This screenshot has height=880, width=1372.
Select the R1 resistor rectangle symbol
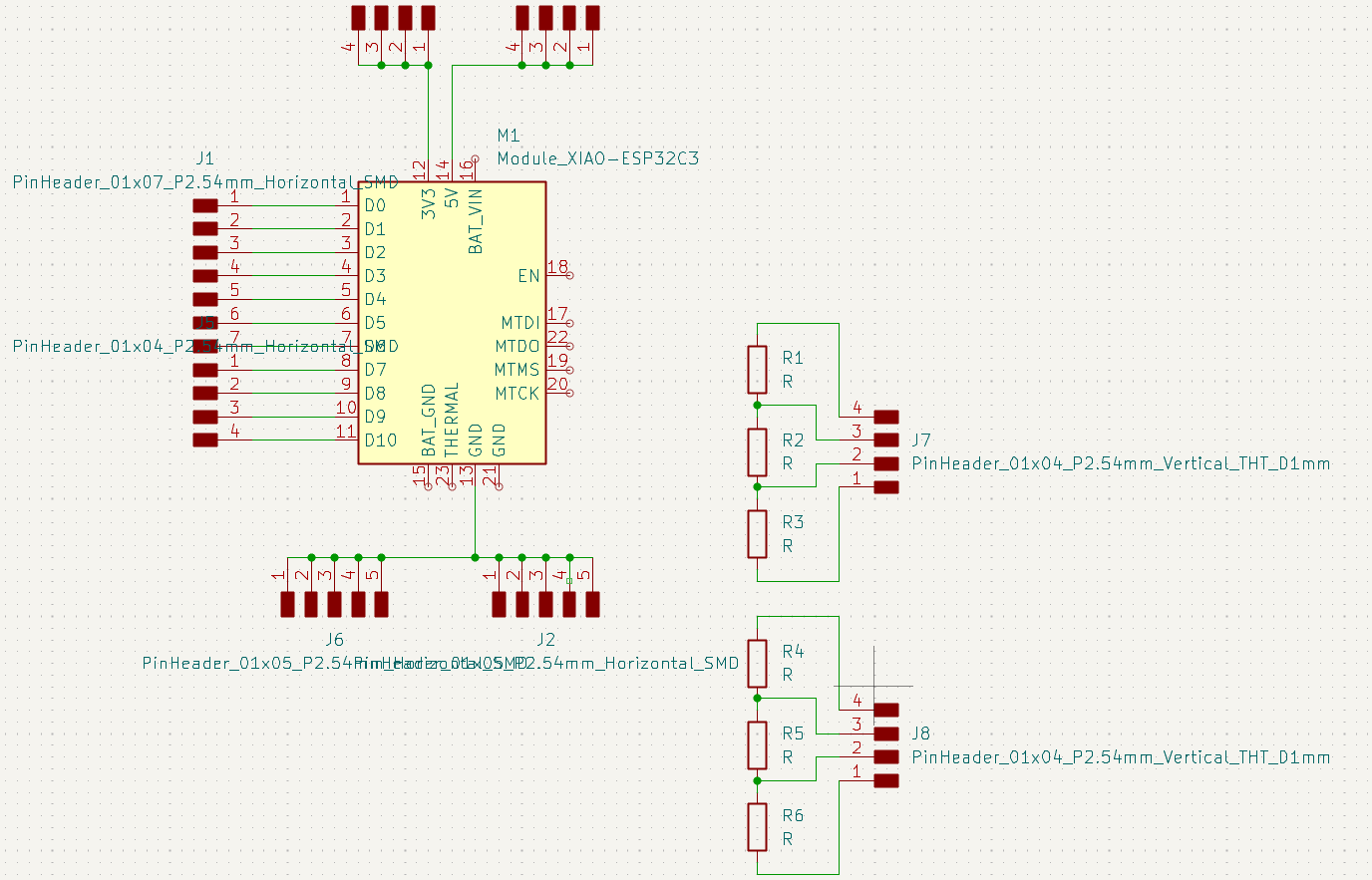tap(758, 370)
